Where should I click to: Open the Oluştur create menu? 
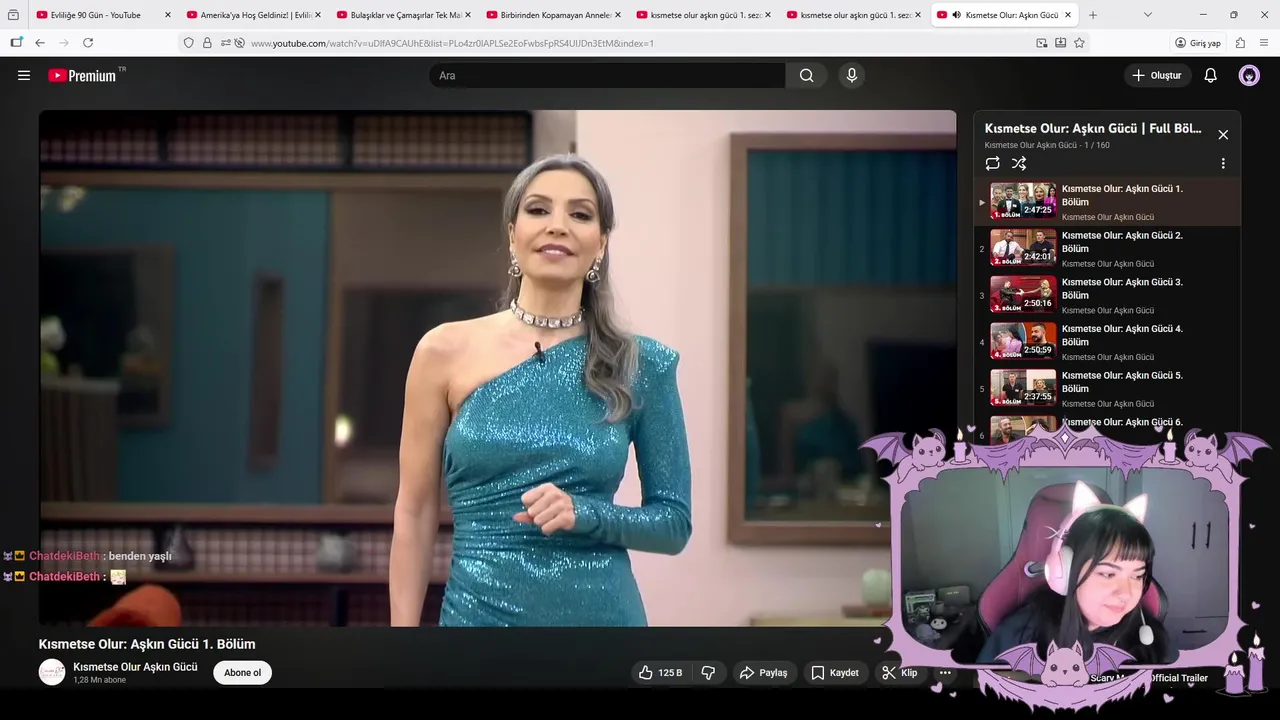[x=1157, y=75]
